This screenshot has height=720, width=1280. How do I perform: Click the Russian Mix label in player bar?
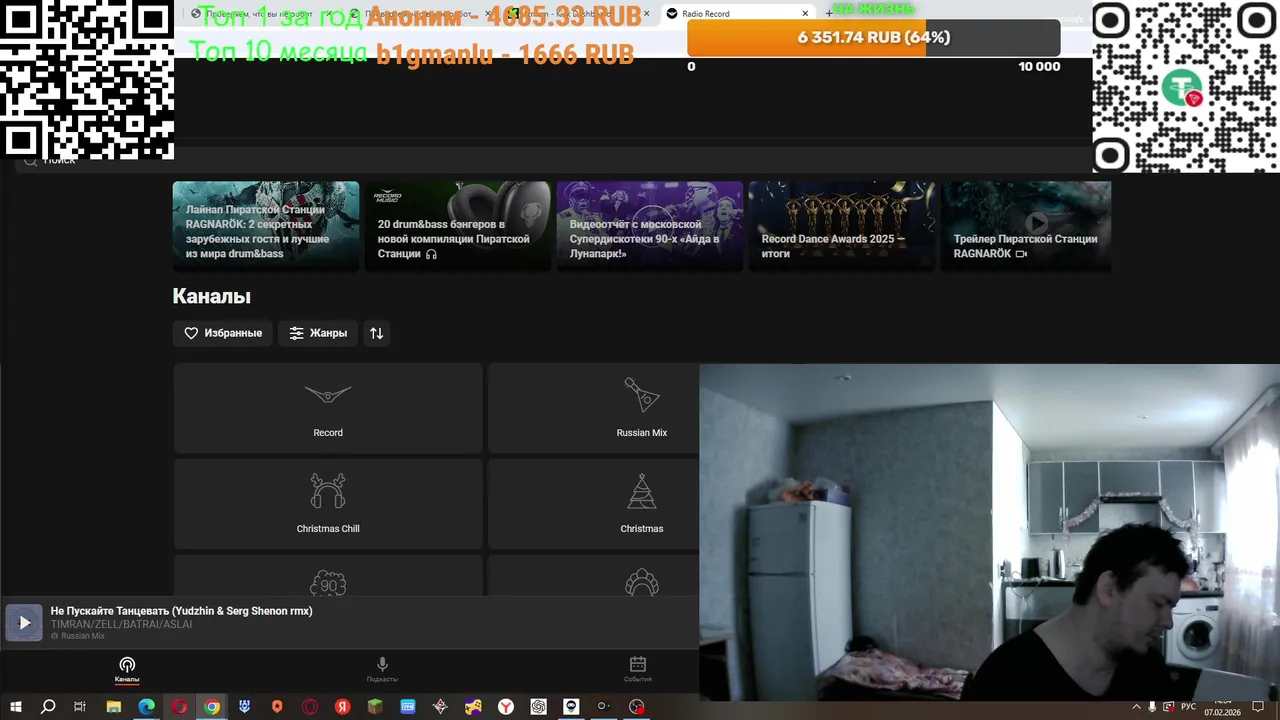[82, 636]
